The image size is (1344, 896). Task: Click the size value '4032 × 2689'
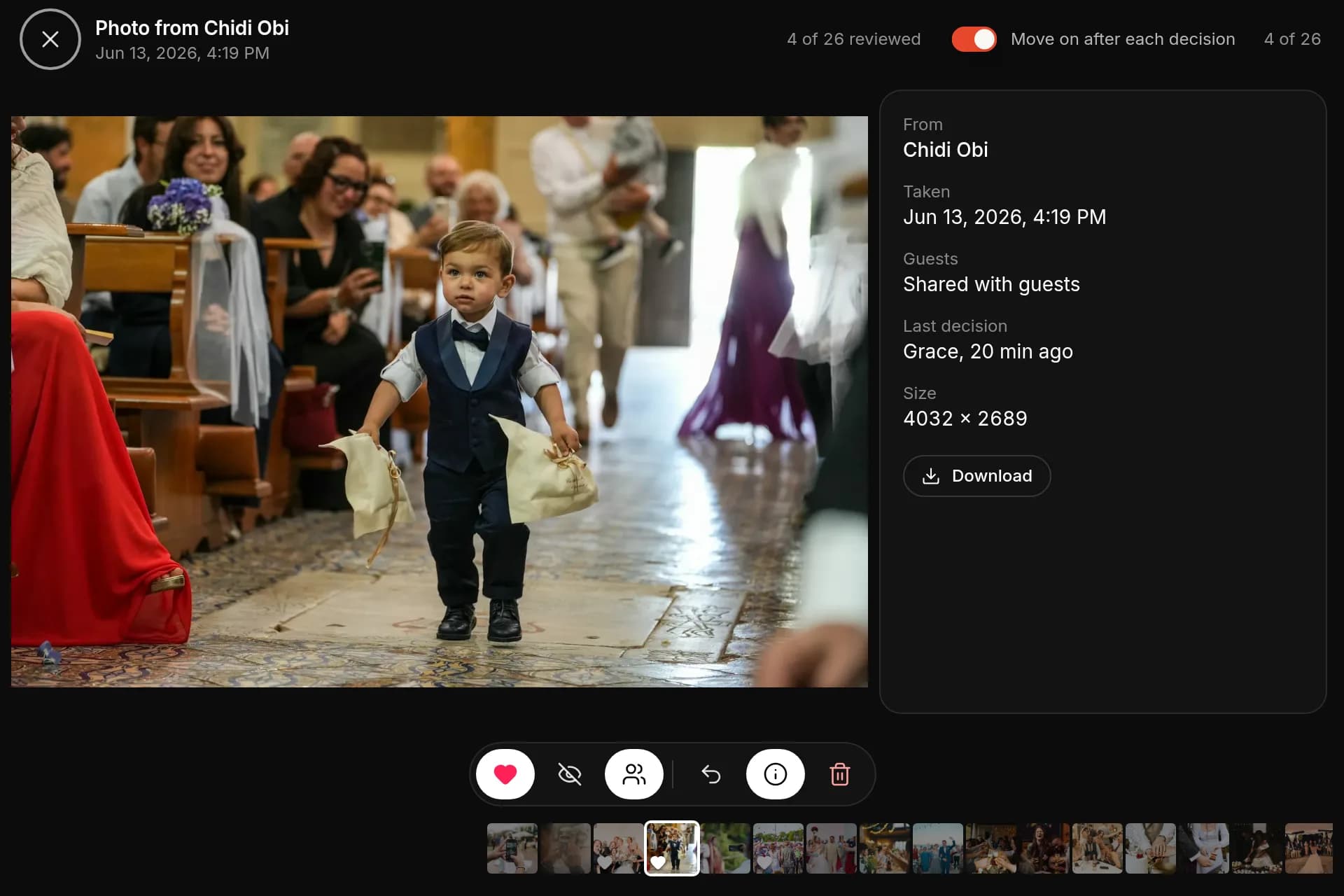pos(965,419)
